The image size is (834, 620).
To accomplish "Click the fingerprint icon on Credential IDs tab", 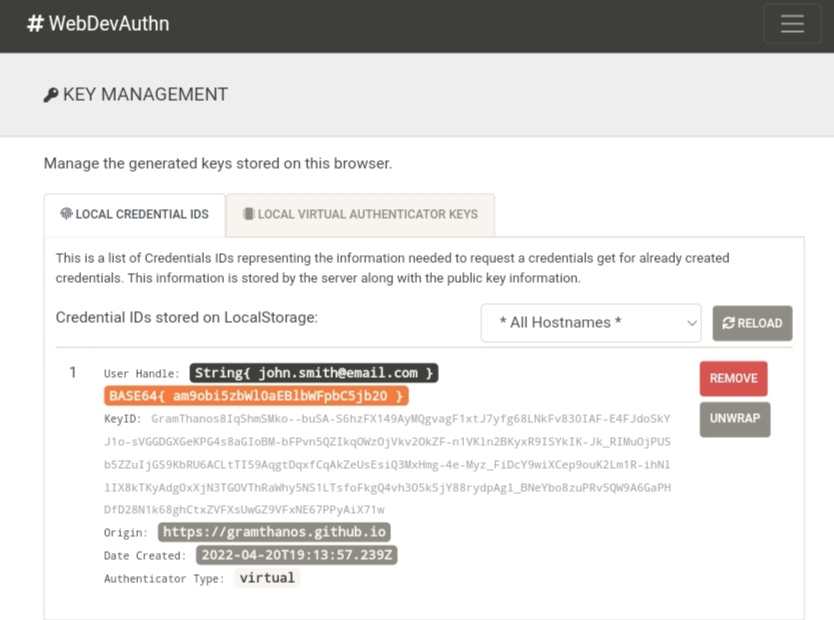I will (x=66, y=214).
